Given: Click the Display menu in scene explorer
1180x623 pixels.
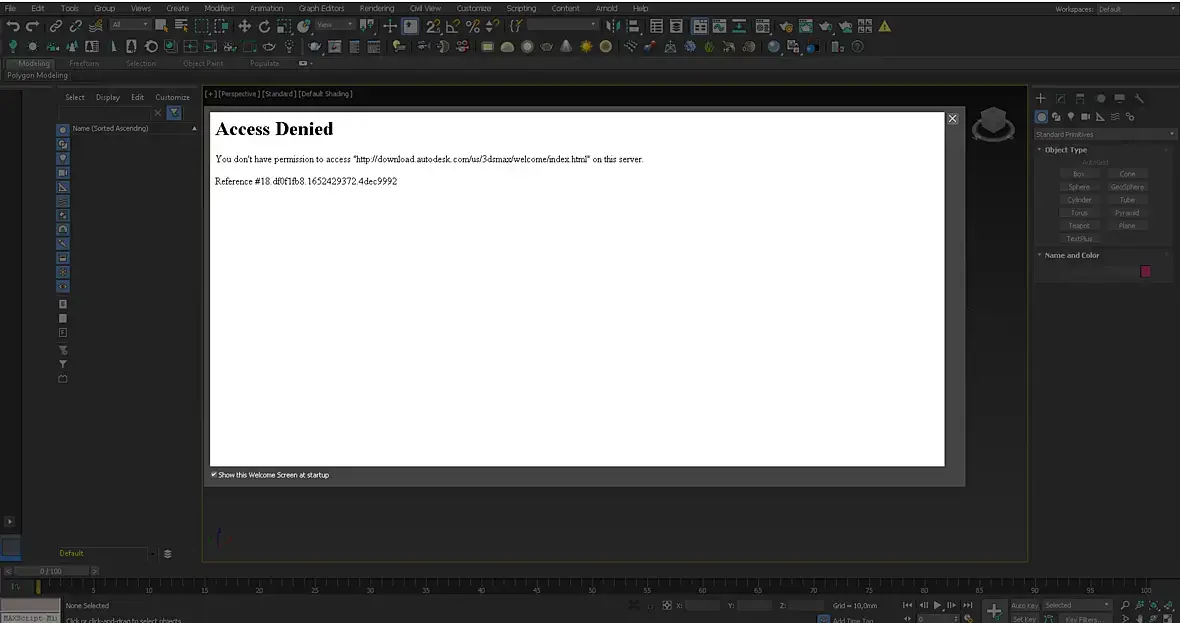Looking at the screenshot, I should [108, 97].
